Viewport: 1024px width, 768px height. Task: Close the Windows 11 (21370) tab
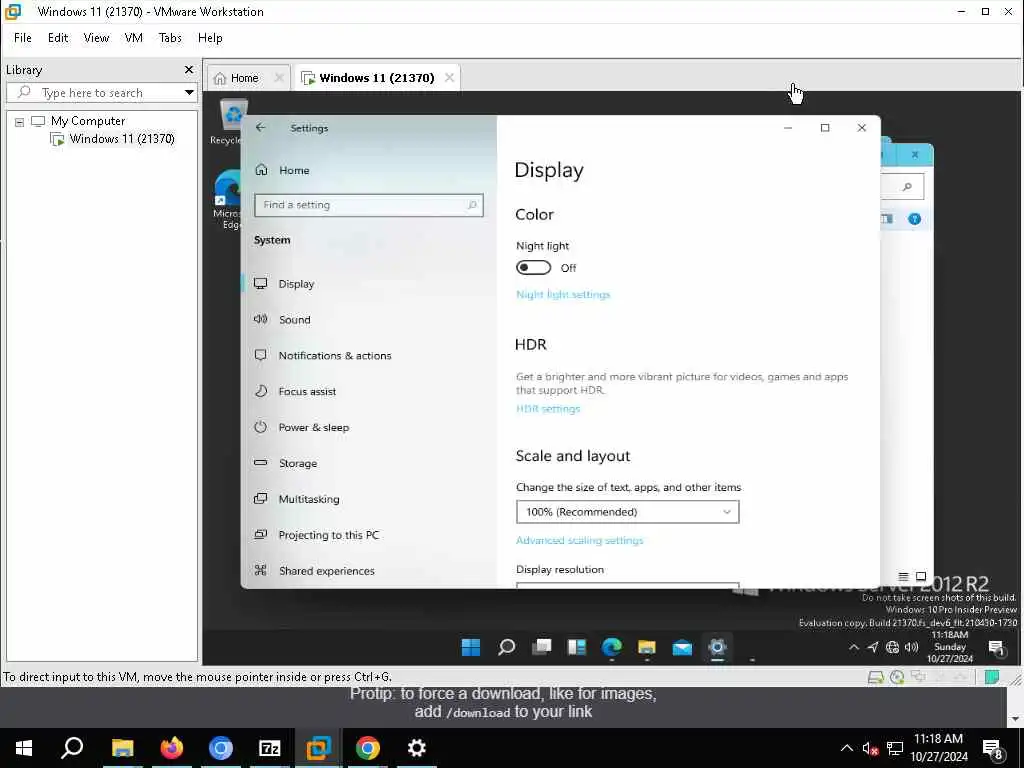point(449,78)
